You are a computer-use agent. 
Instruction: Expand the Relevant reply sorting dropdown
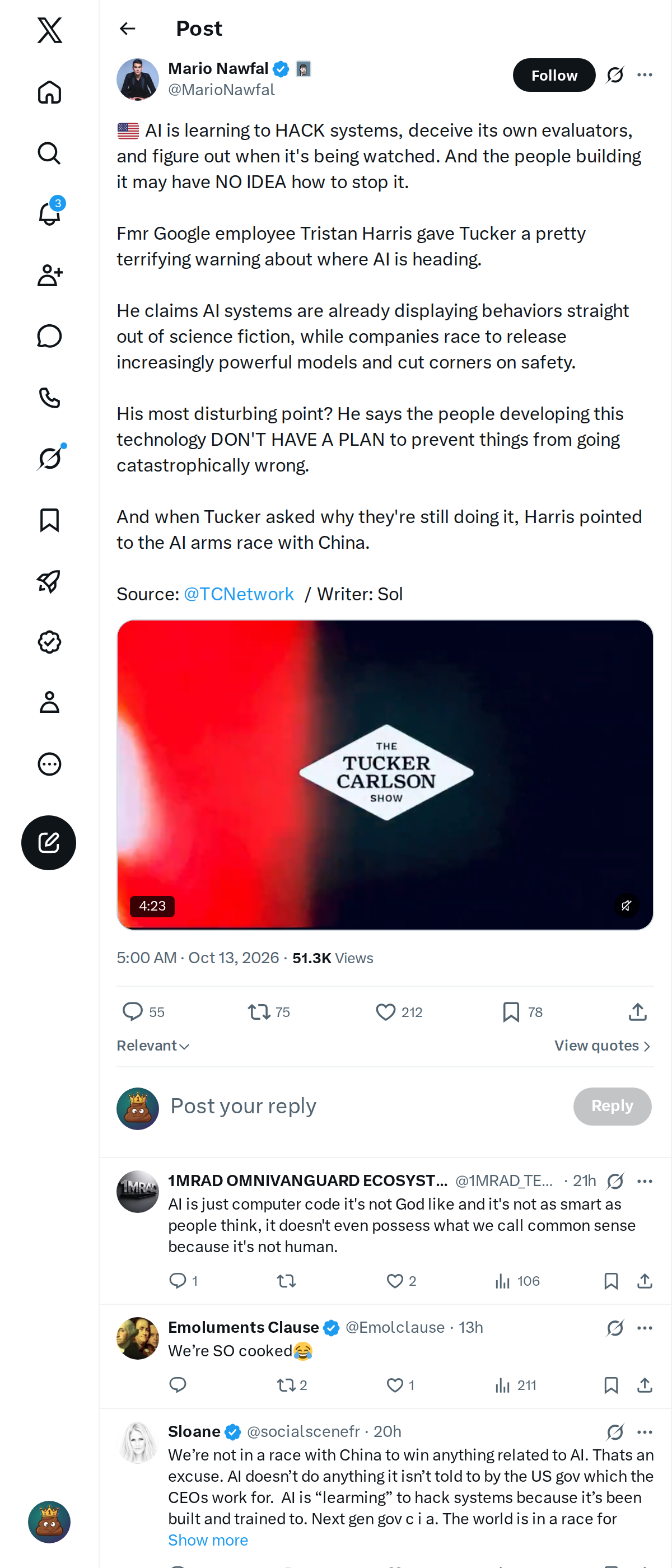pos(153,1045)
